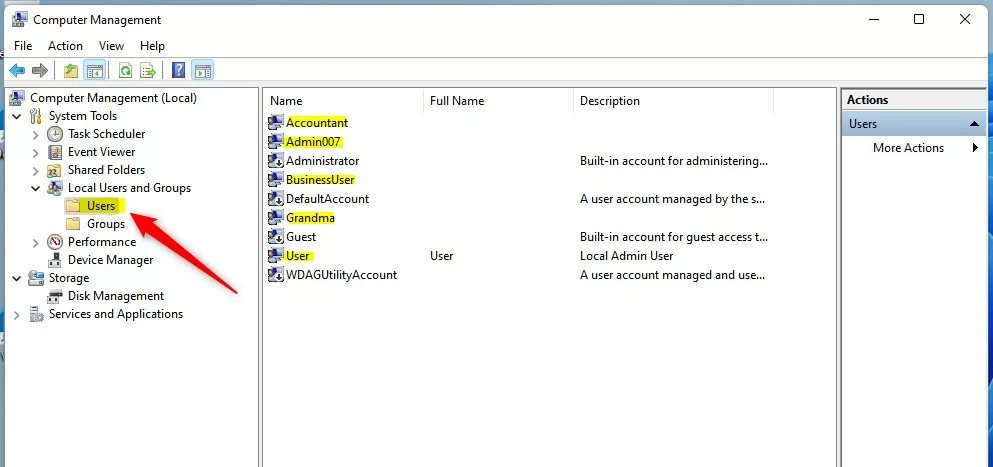Click the Forward arrow toolbar icon
Screen dimensions: 993x467
coord(40,70)
